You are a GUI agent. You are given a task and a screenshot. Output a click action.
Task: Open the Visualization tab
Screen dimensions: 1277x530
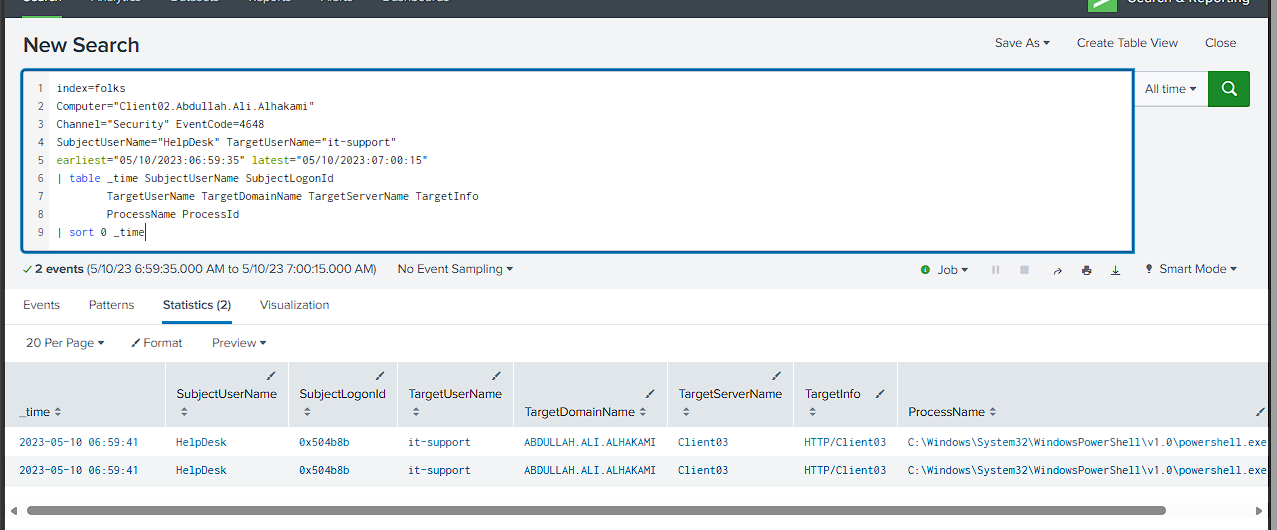point(294,305)
